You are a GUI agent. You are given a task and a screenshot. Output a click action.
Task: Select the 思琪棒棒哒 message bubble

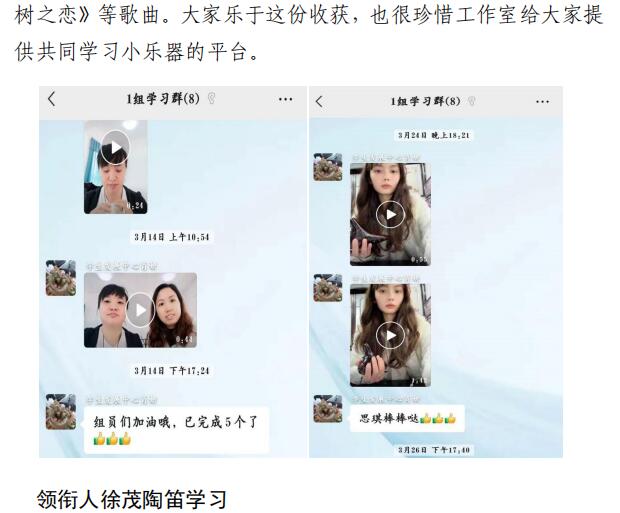(x=407, y=418)
